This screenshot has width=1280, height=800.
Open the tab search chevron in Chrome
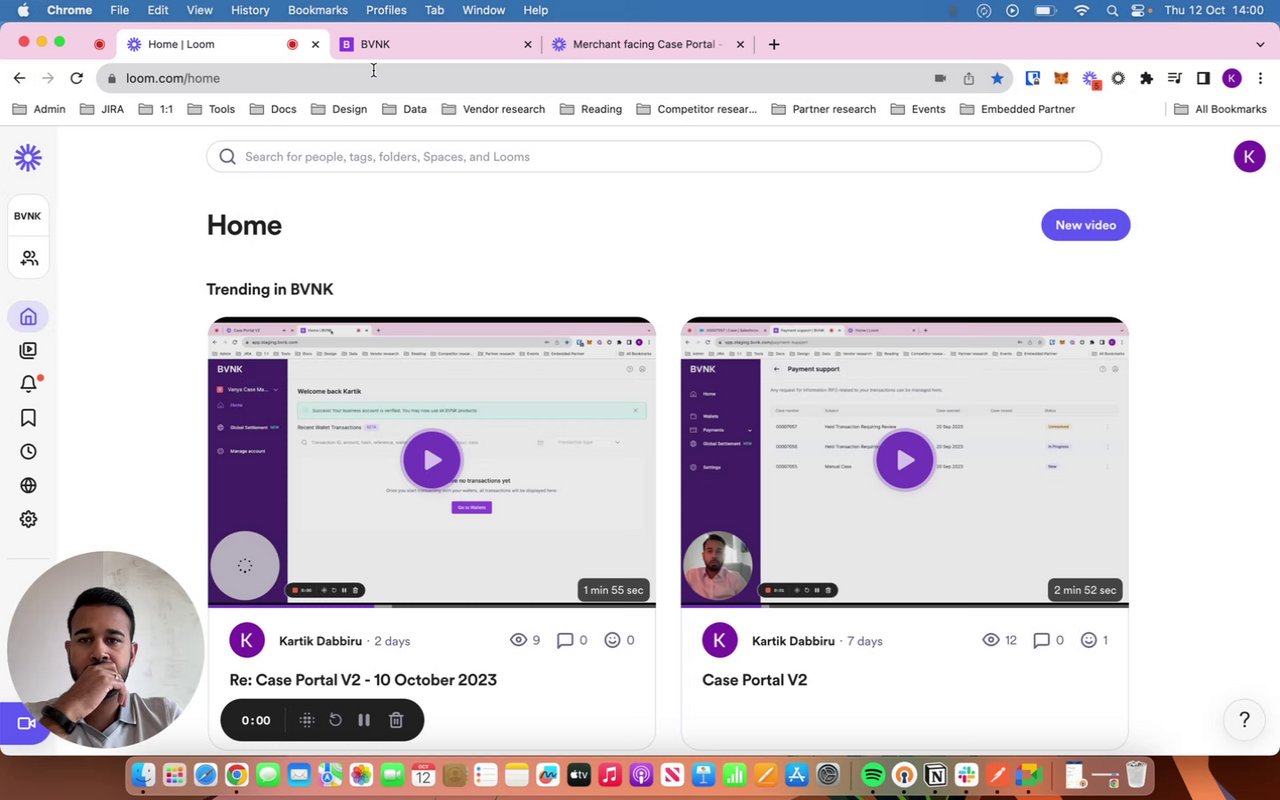[1260, 44]
